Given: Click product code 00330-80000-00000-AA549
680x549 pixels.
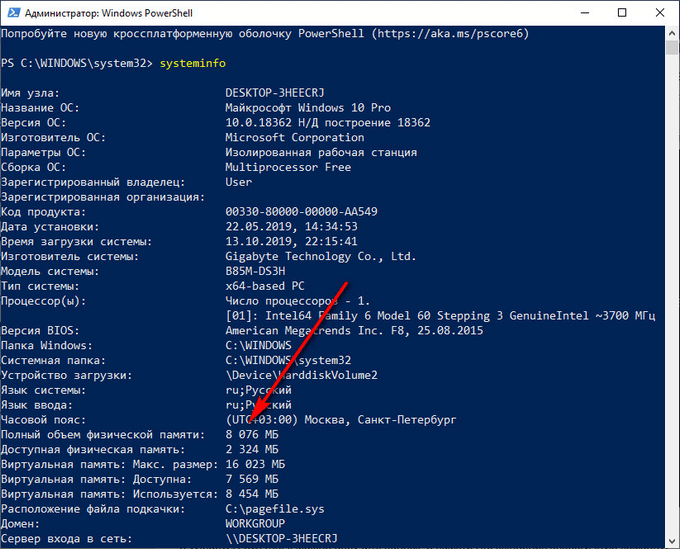Looking at the screenshot, I should tap(301, 212).
